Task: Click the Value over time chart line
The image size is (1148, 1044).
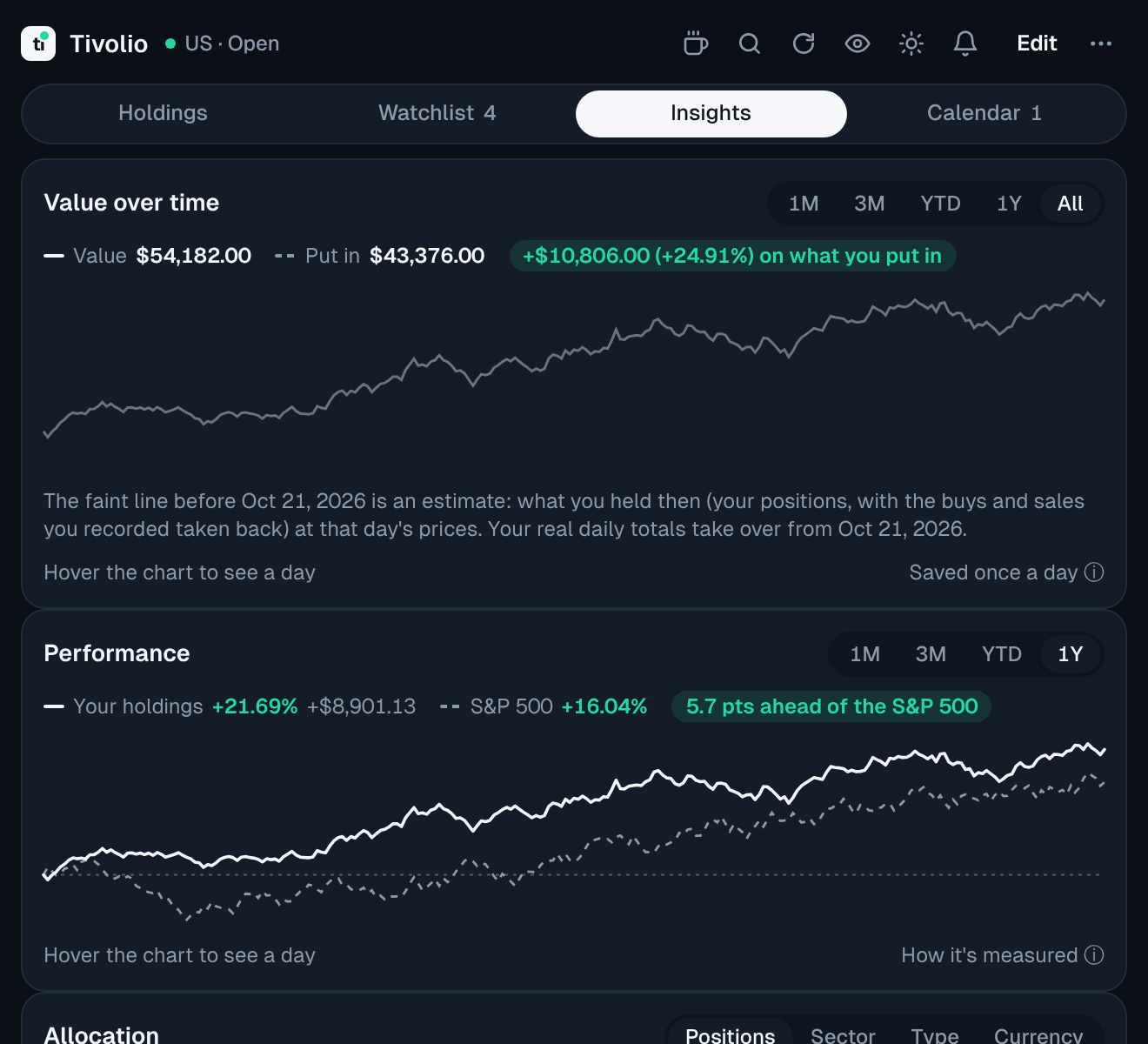Action: click(x=574, y=365)
